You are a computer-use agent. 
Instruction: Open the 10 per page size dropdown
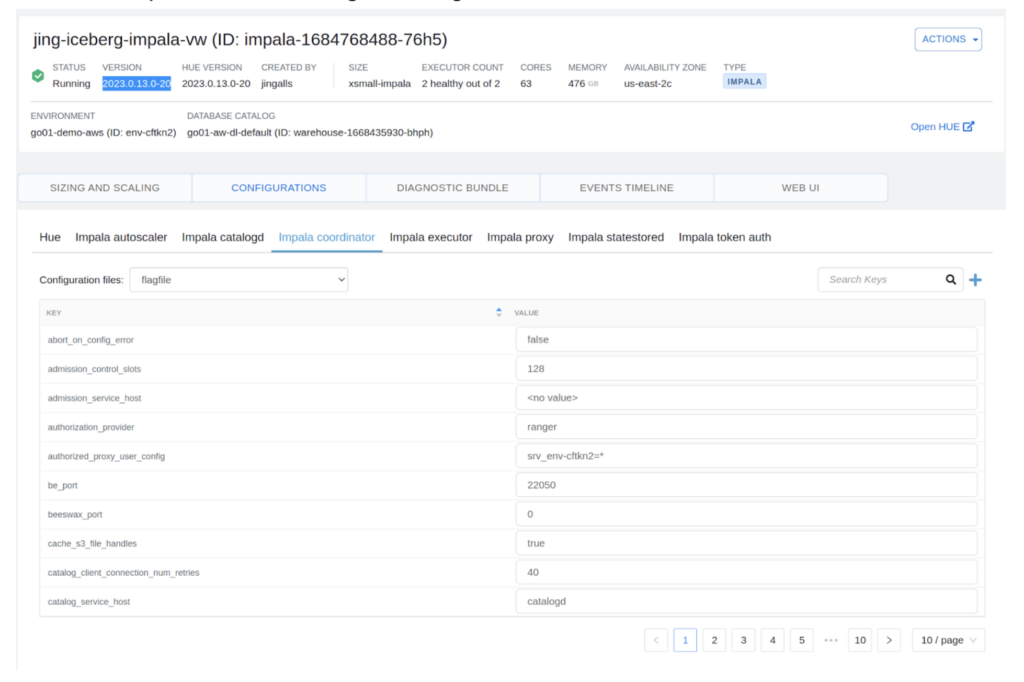pos(947,639)
